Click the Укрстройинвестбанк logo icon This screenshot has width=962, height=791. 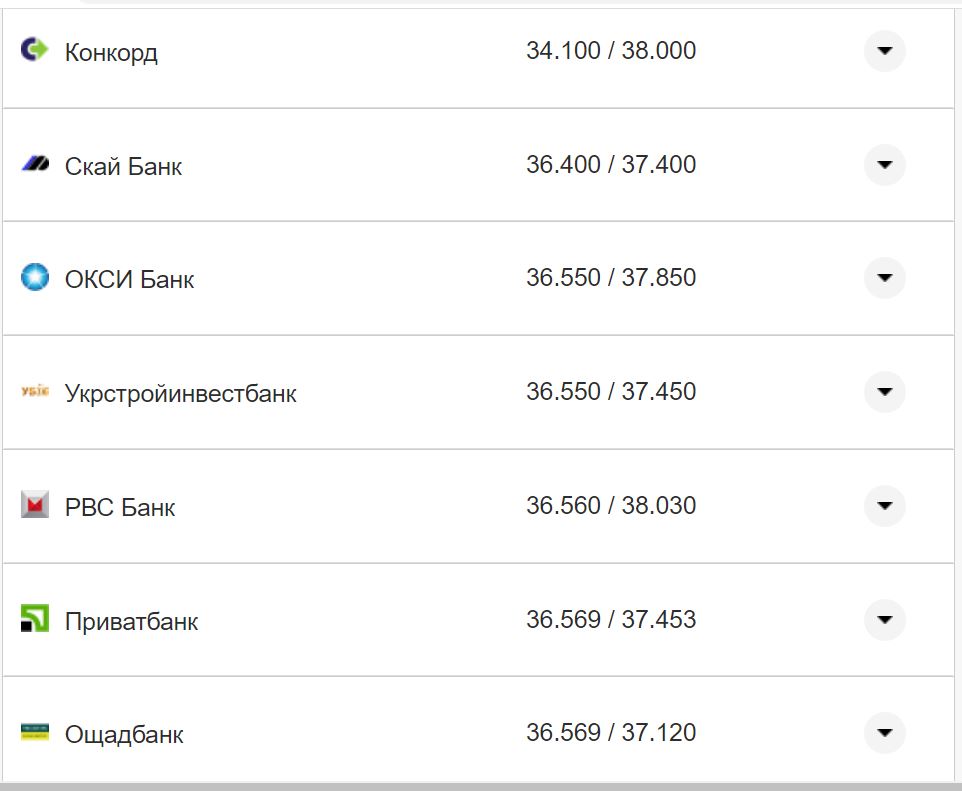[35, 391]
